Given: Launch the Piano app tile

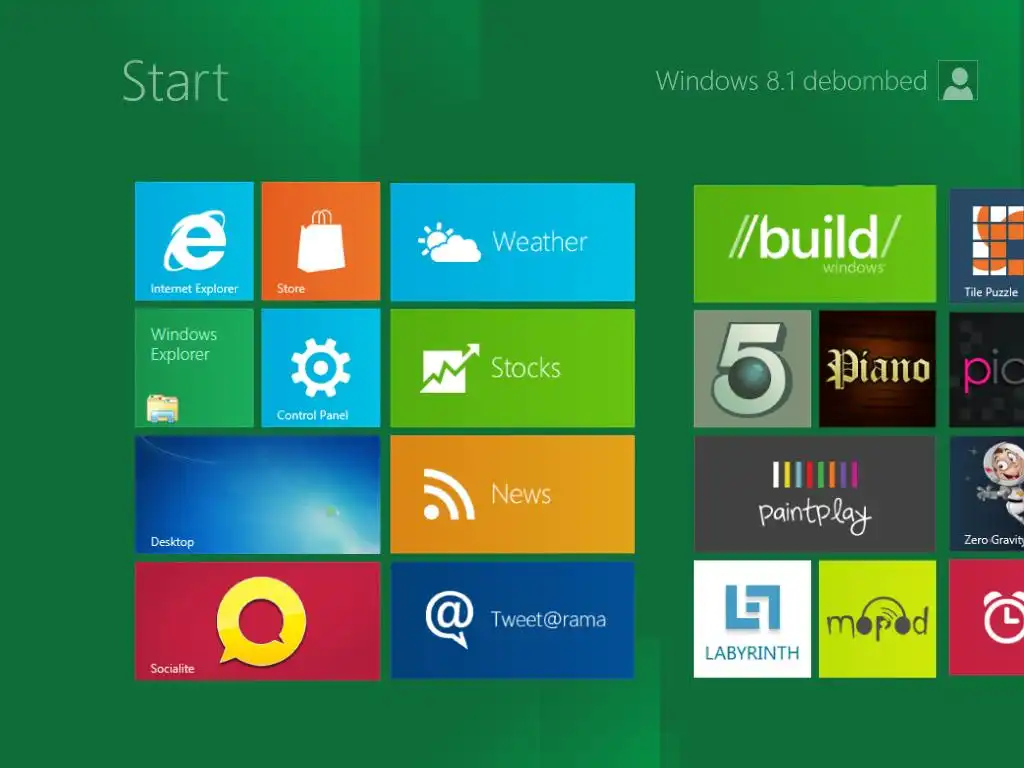Looking at the screenshot, I should tap(878, 369).
